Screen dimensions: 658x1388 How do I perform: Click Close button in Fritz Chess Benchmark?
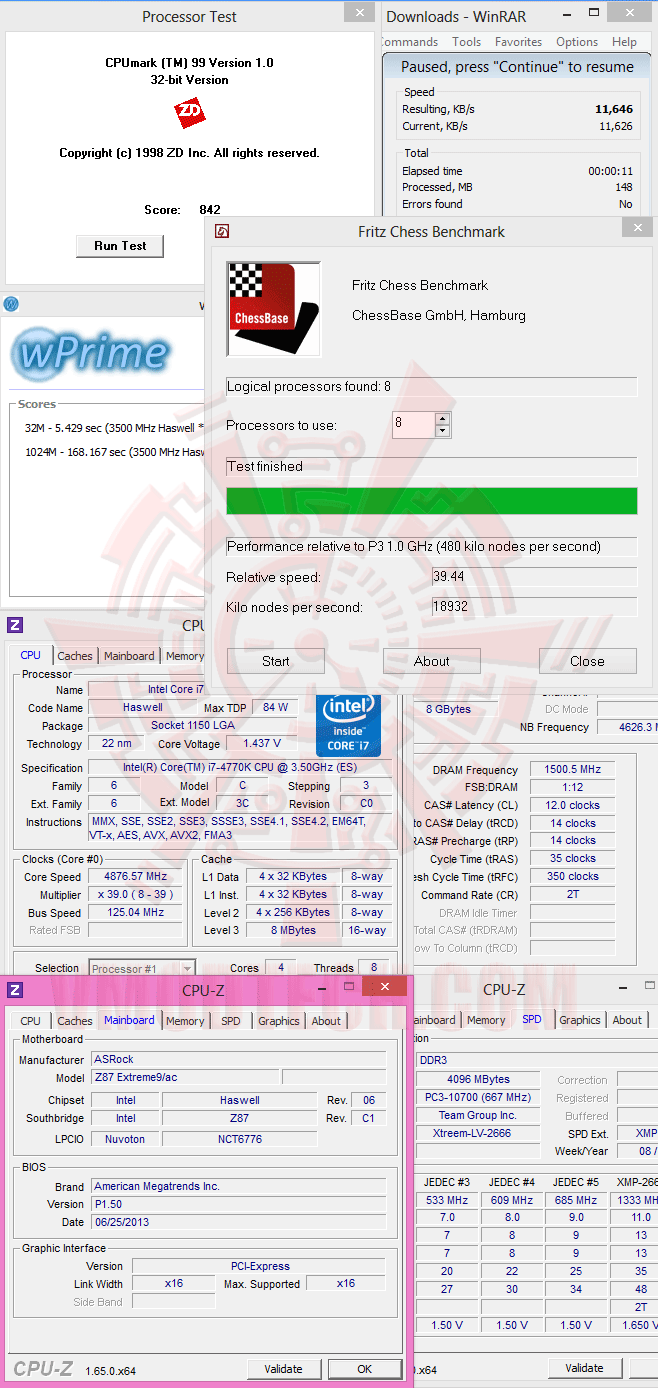(x=587, y=661)
